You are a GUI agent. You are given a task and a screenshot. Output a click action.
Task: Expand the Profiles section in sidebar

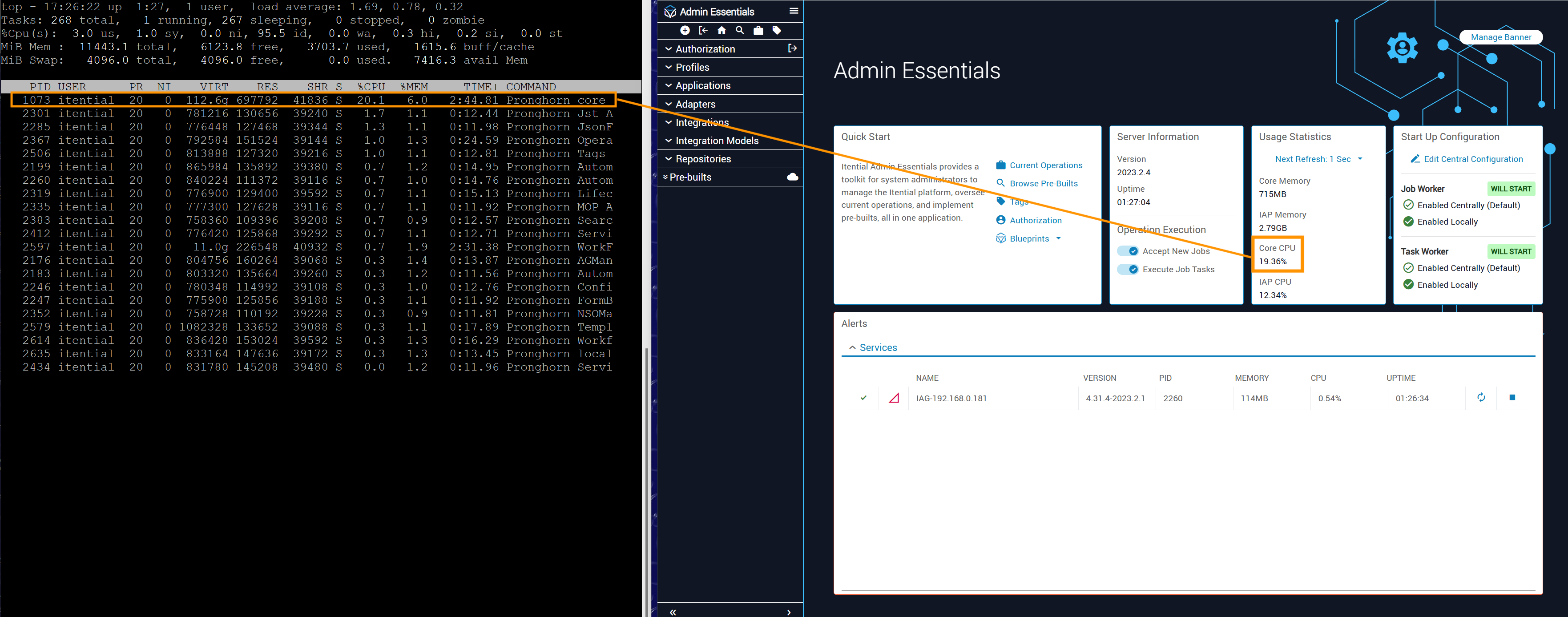pos(692,68)
